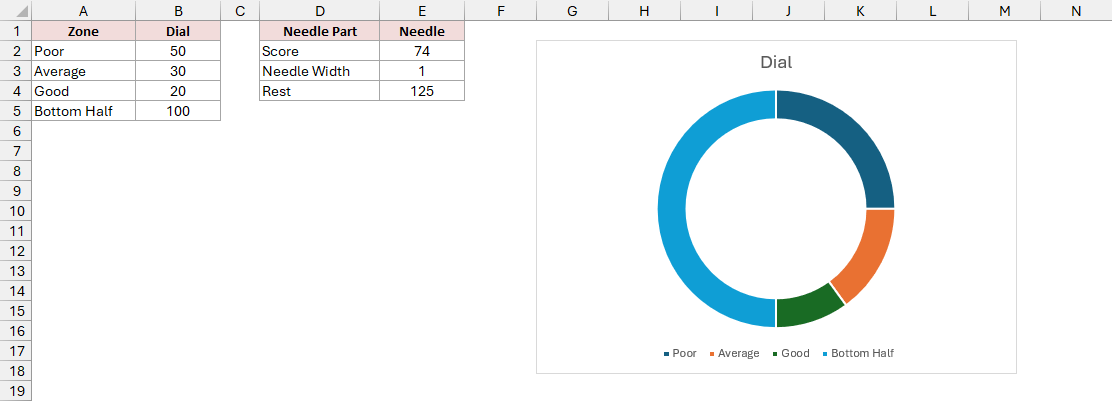1112x401 pixels.
Task: Select column B header
Action: pyautogui.click(x=178, y=11)
